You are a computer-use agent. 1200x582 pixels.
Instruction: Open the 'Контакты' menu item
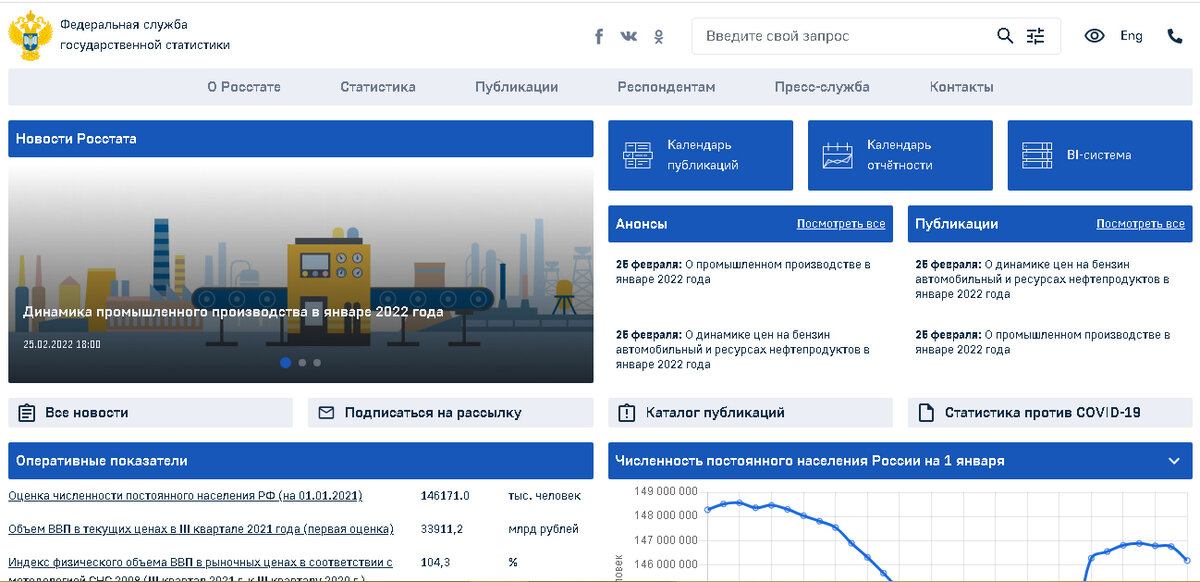click(962, 87)
